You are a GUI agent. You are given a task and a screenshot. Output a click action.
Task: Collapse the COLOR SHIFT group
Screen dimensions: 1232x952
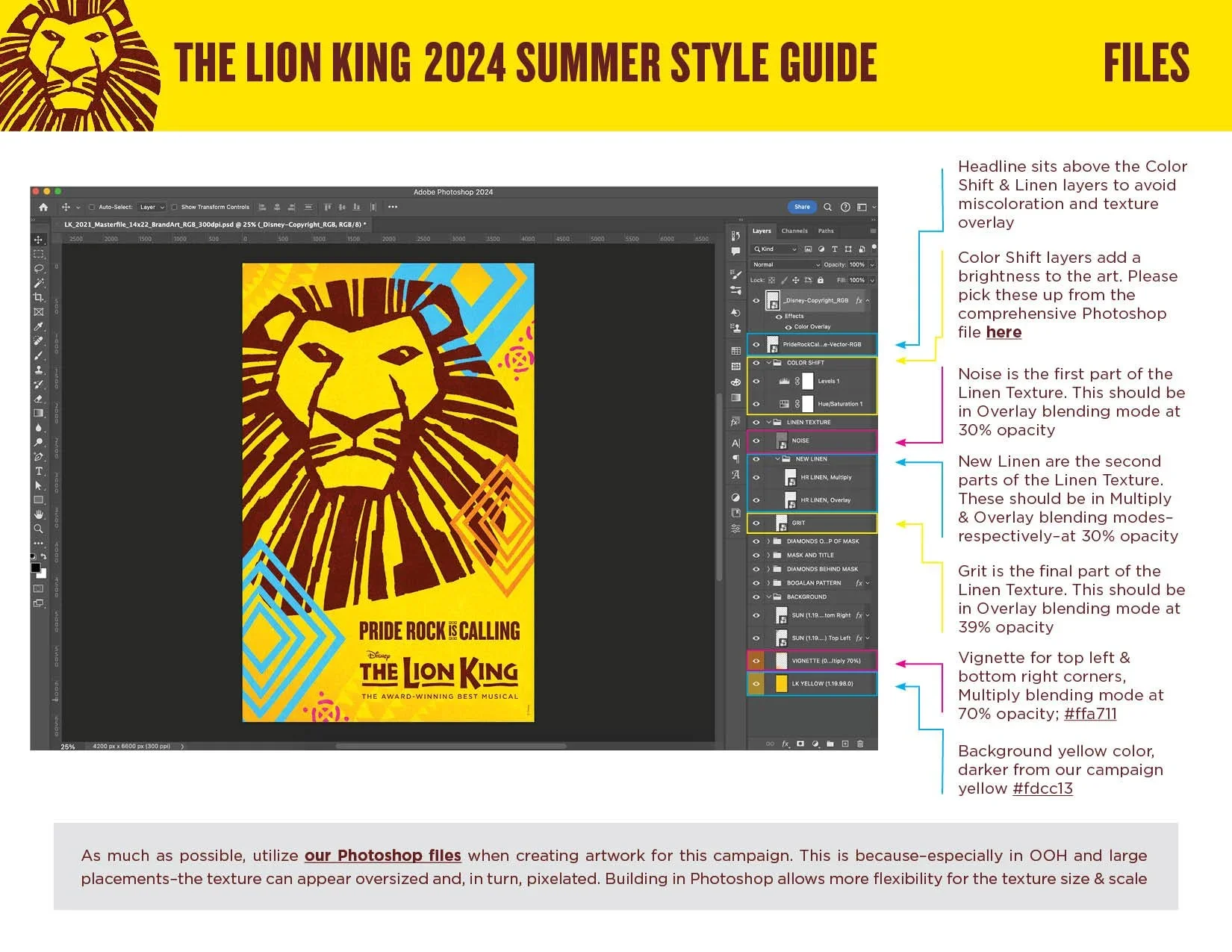click(x=768, y=362)
